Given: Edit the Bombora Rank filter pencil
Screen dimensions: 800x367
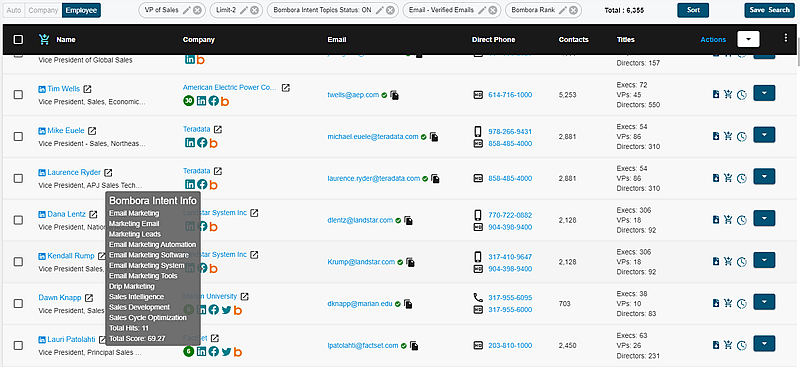Looking at the screenshot, I should pyautogui.click(x=563, y=10).
